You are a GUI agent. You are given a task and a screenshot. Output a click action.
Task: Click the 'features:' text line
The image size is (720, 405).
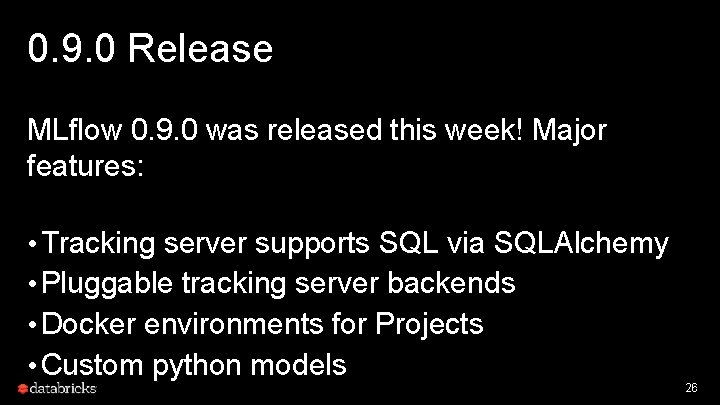click(x=87, y=166)
